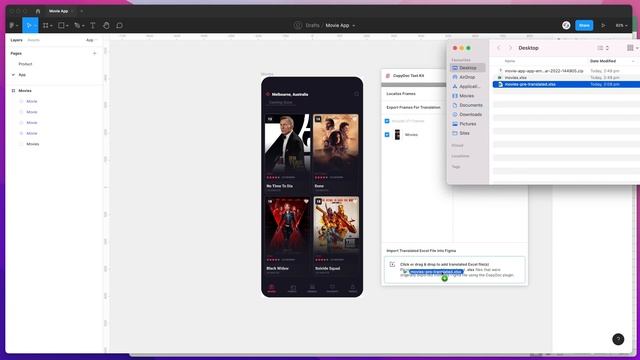This screenshot has width=640, height=360.
Task: Select the Movies frame layer
Action: [25, 91]
